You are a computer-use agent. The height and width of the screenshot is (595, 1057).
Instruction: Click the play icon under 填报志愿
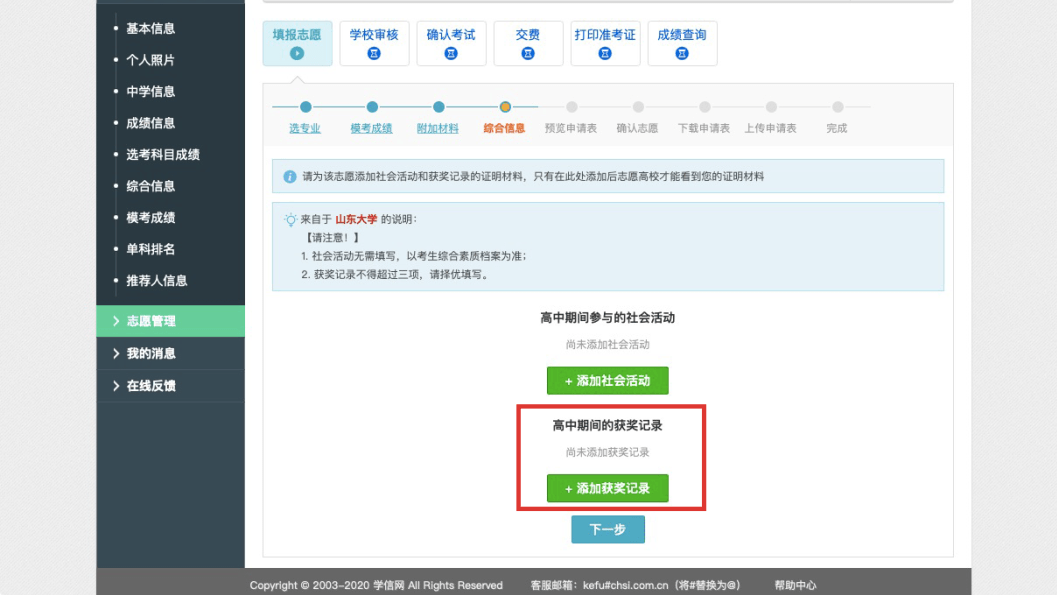pyautogui.click(x=297, y=53)
